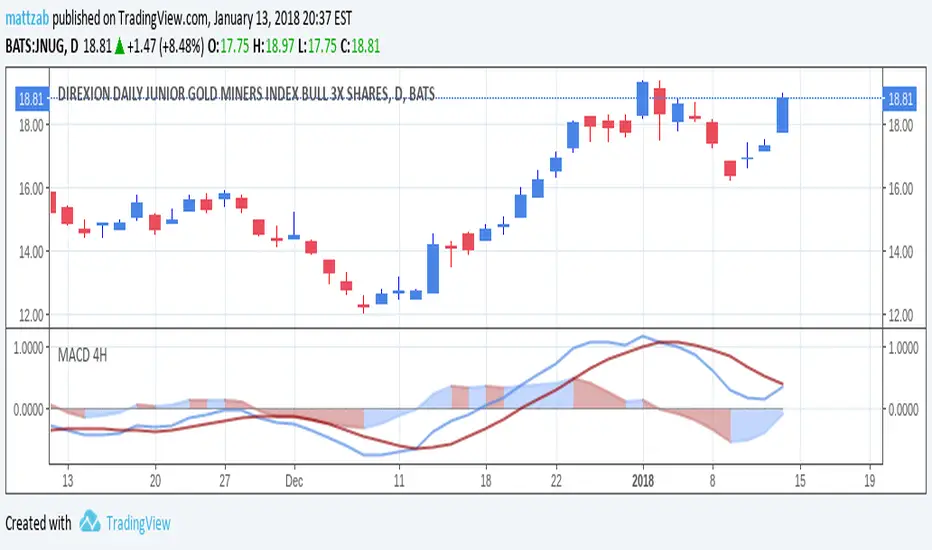Click the TradingView logo icon

pos(90,521)
